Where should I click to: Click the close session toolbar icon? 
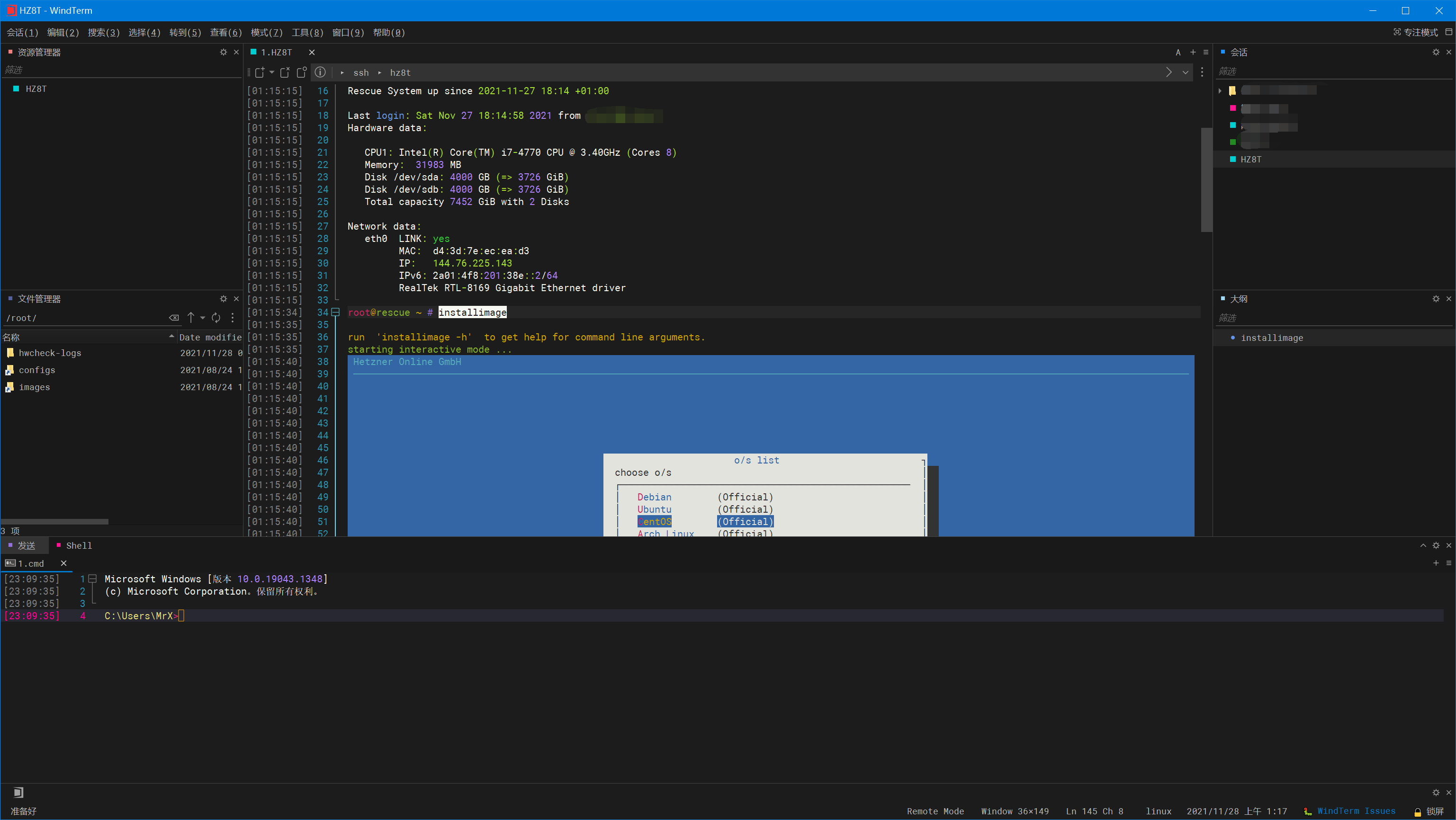tap(285, 72)
